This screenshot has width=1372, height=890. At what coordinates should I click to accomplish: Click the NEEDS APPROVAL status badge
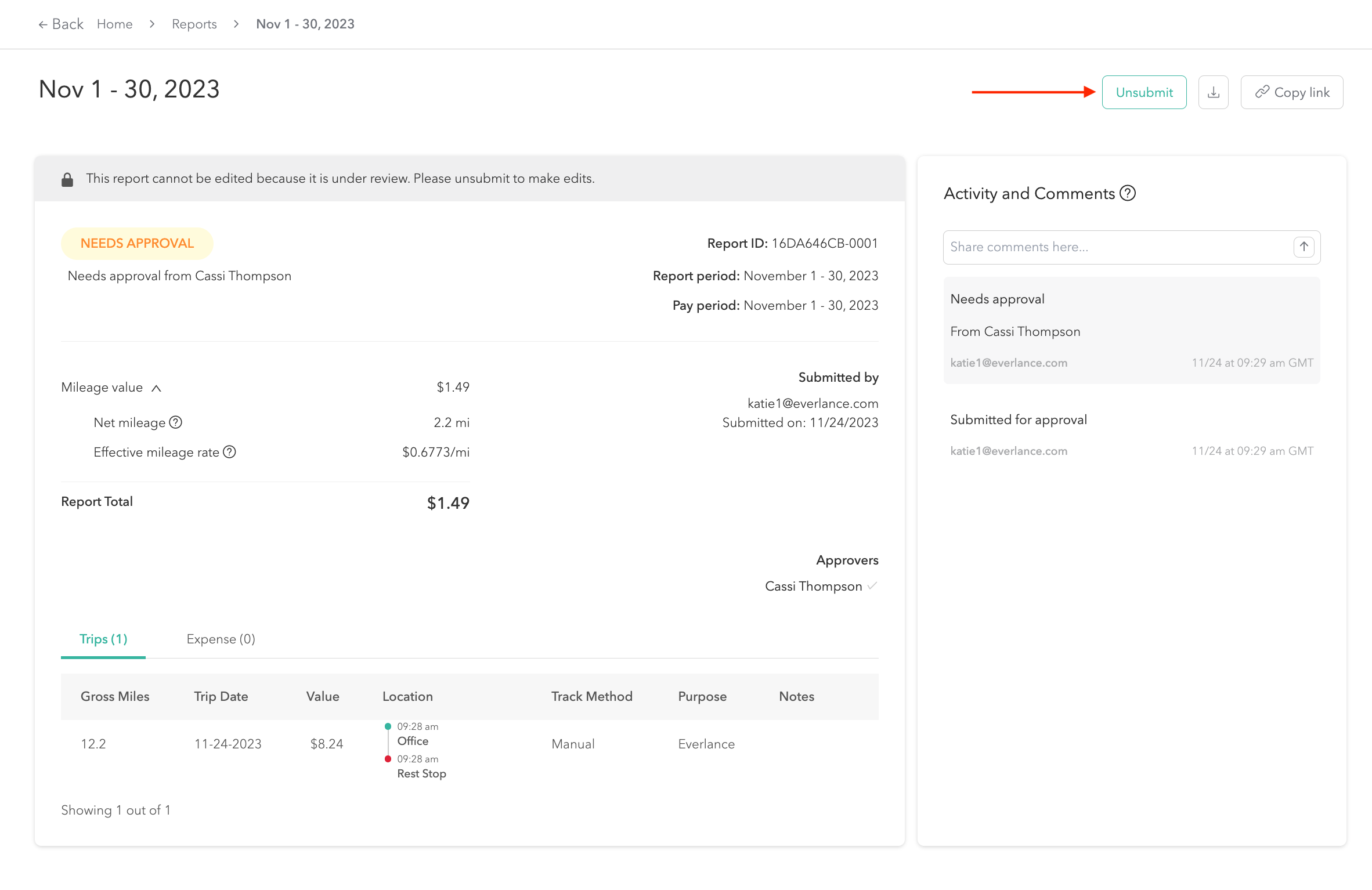(137, 243)
